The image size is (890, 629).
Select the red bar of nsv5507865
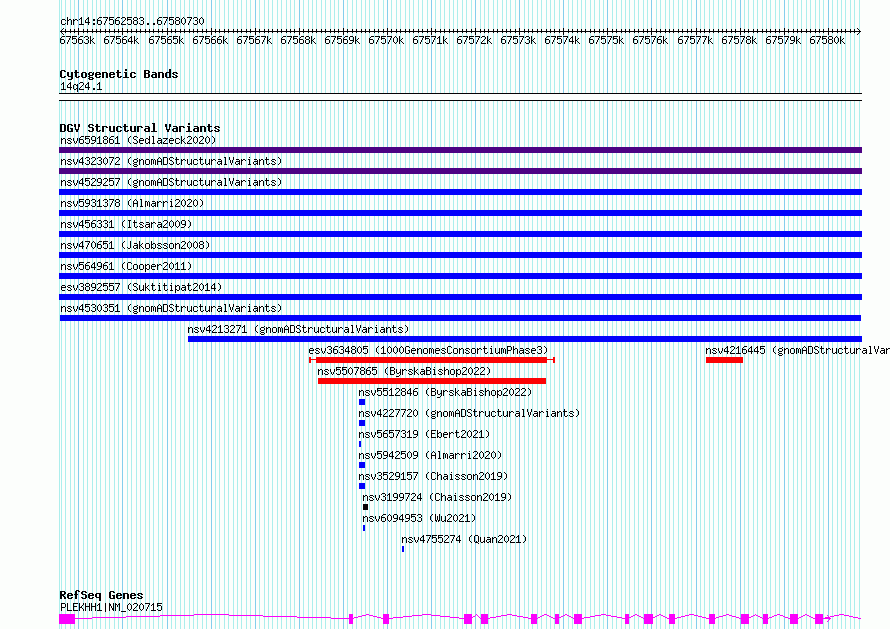pos(432,381)
